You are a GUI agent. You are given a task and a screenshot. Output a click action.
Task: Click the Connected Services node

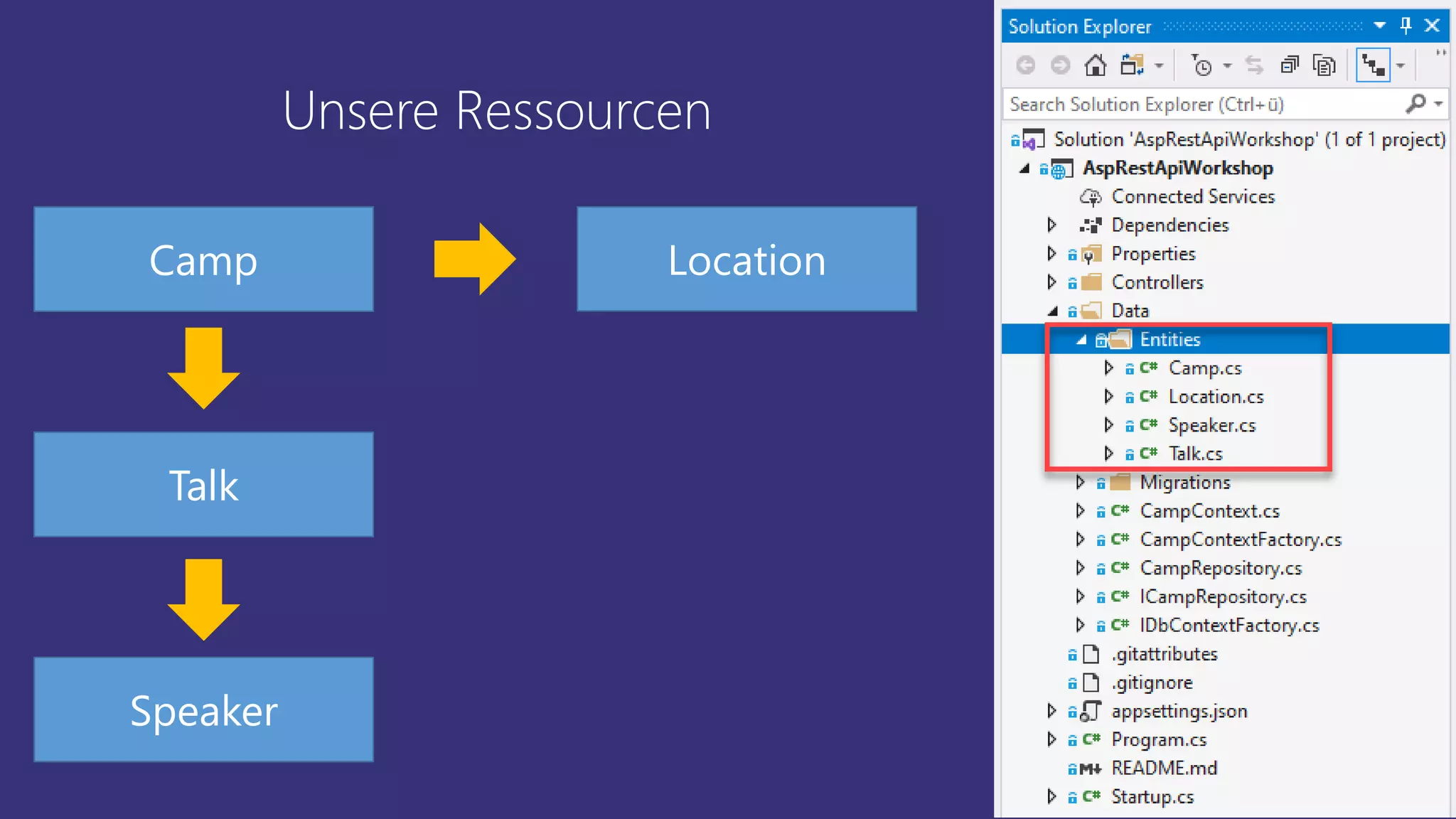pyautogui.click(x=1193, y=196)
